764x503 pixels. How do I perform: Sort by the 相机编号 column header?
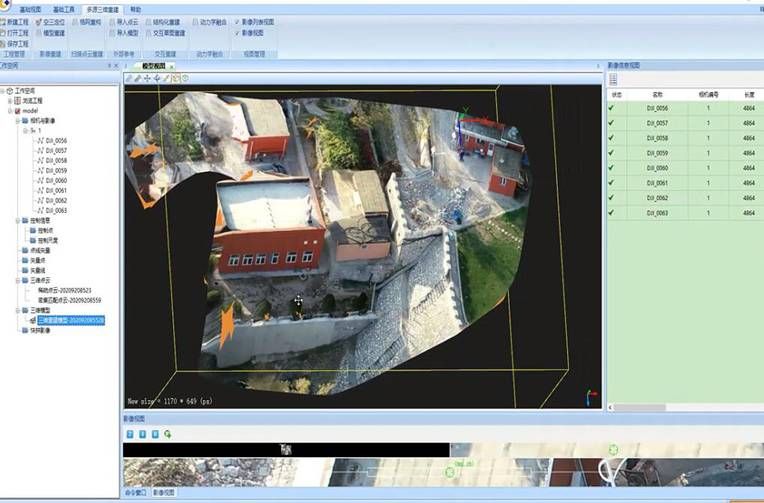[x=708, y=95]
